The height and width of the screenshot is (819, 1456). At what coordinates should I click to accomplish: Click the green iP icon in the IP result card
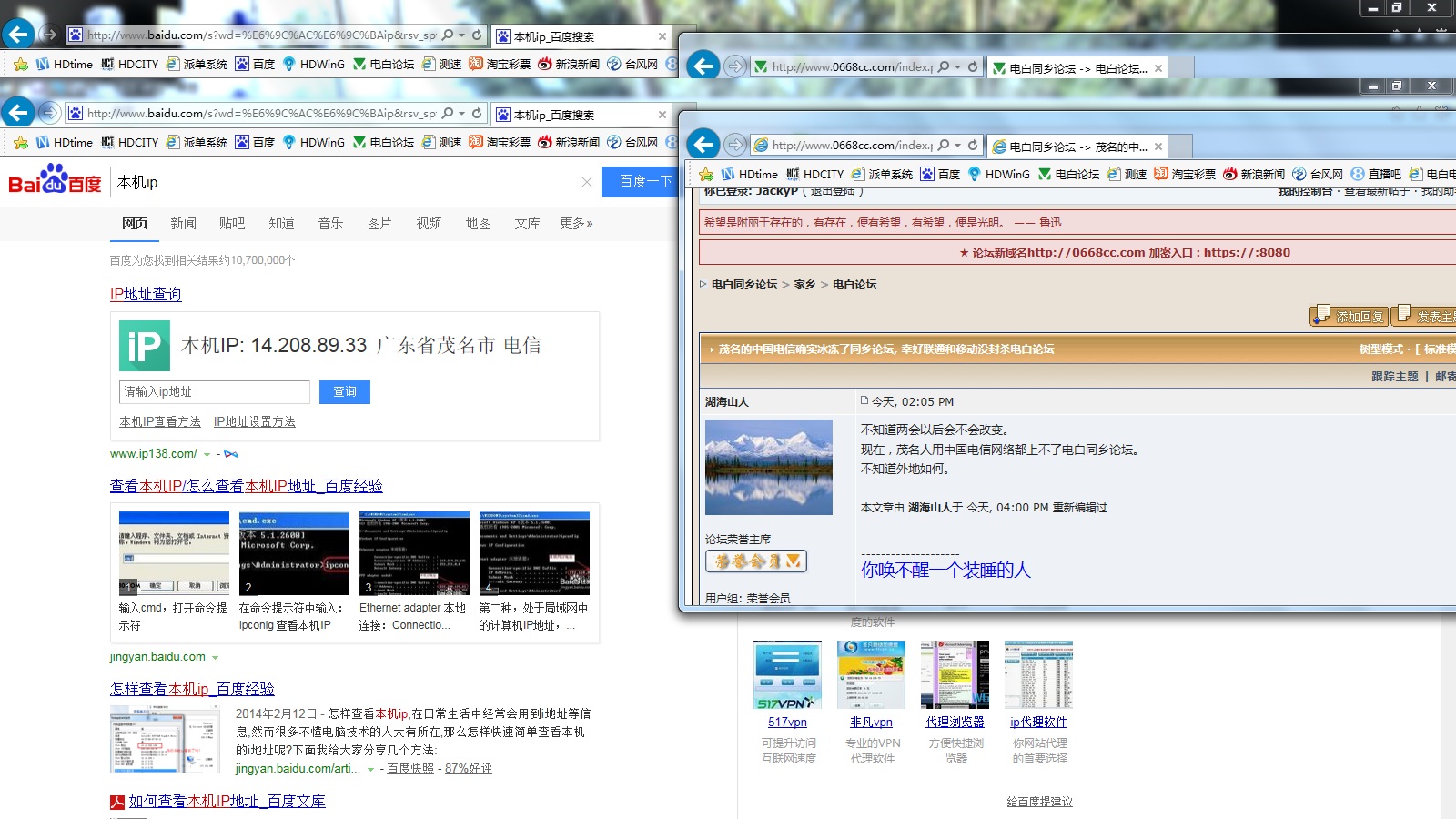pyautogui.click(x=144, y=346)
